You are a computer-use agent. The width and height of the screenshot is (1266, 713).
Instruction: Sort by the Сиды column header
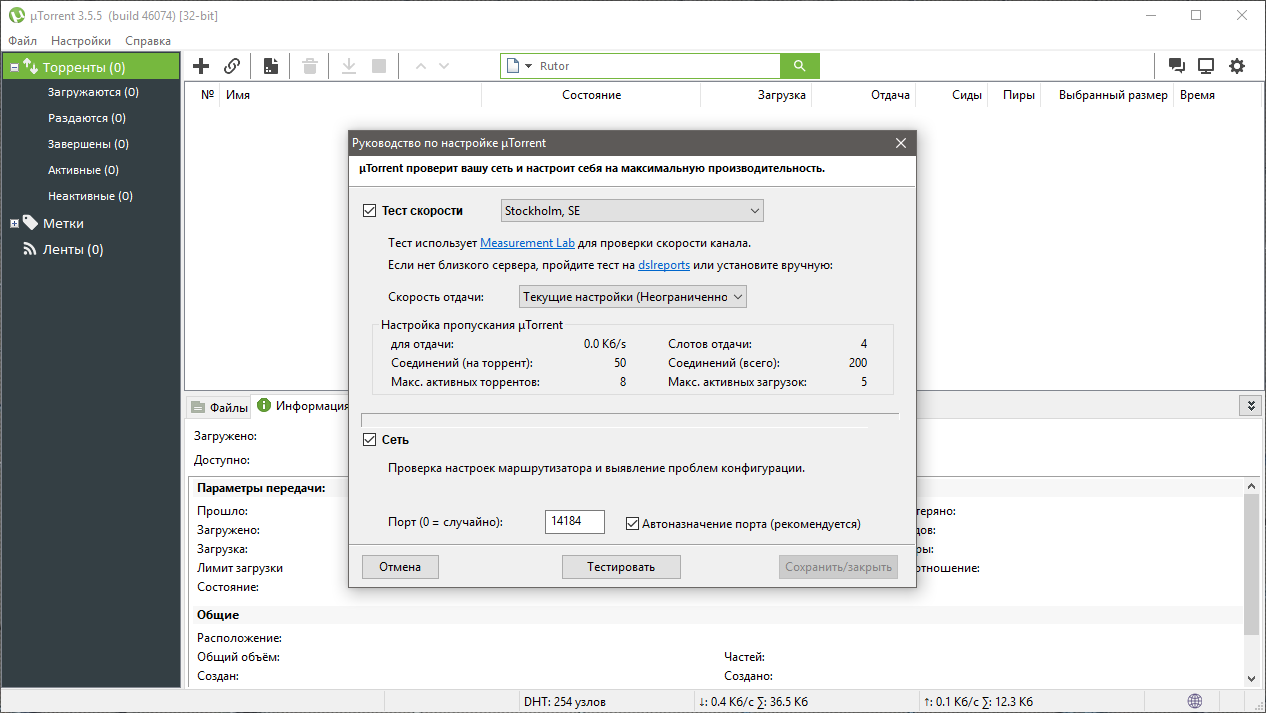click(x=950, y=95)
